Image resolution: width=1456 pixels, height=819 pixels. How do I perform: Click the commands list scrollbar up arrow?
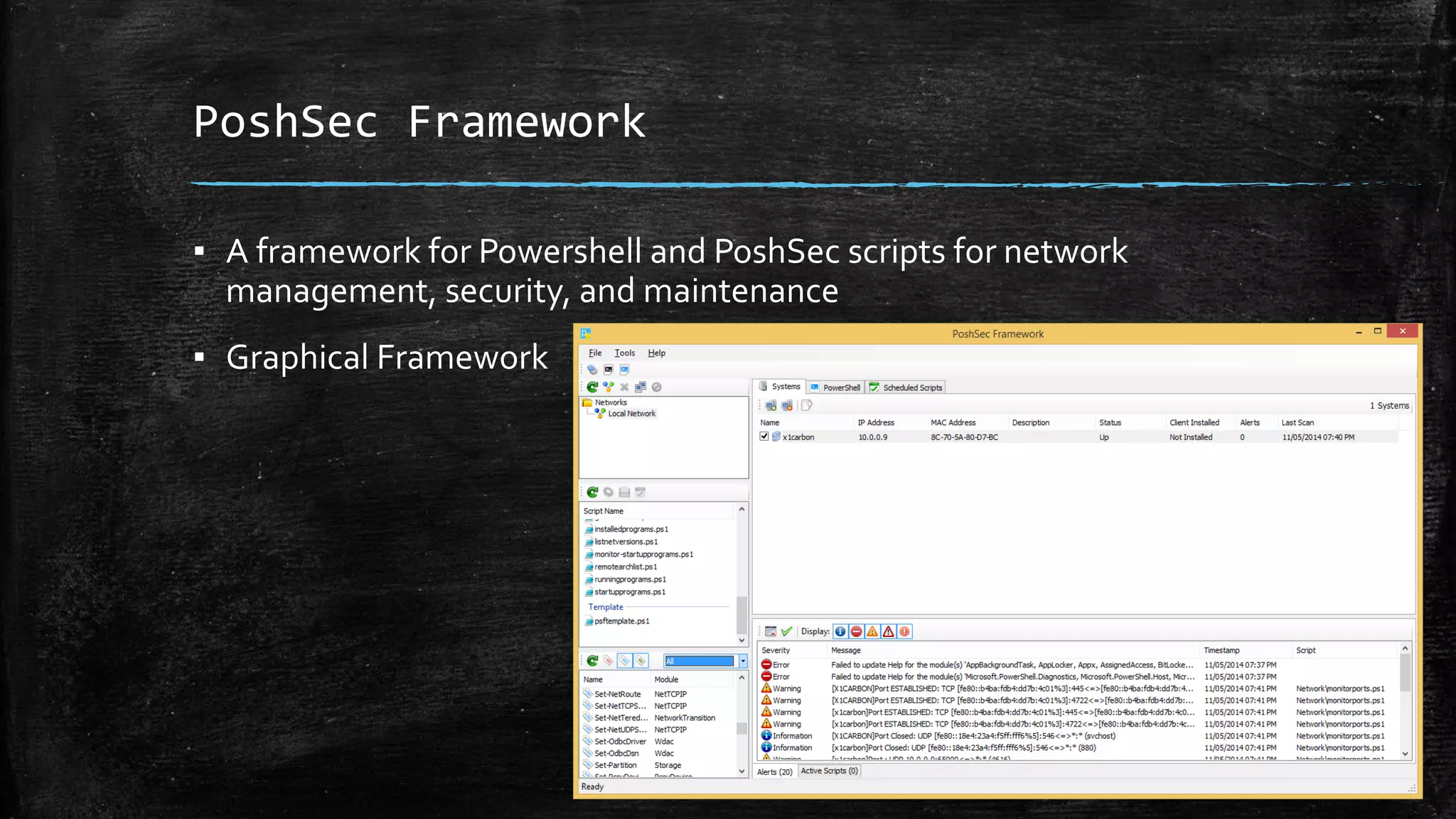[x=742, y=678]
